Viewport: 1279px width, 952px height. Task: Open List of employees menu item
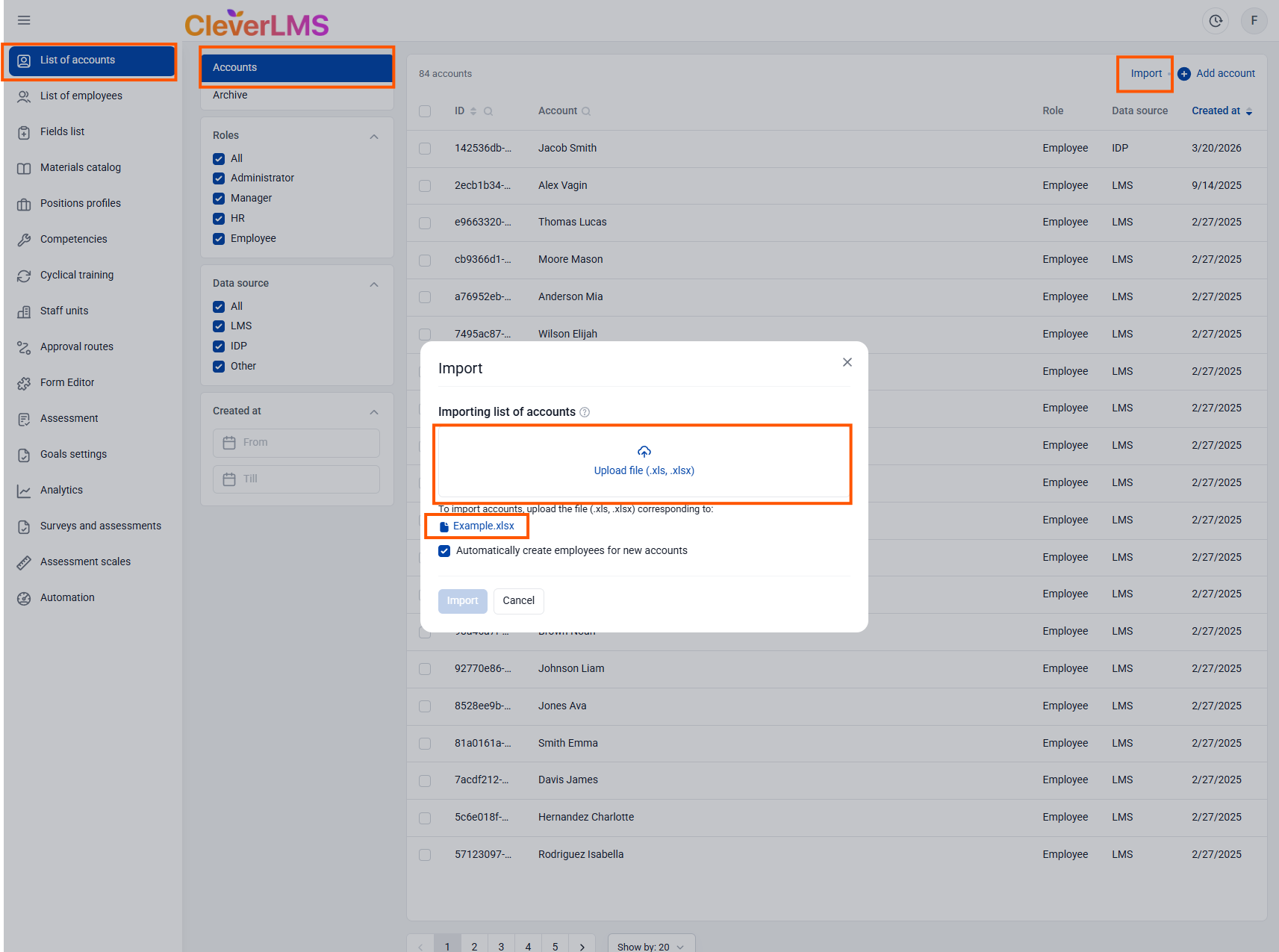(81, 96)
